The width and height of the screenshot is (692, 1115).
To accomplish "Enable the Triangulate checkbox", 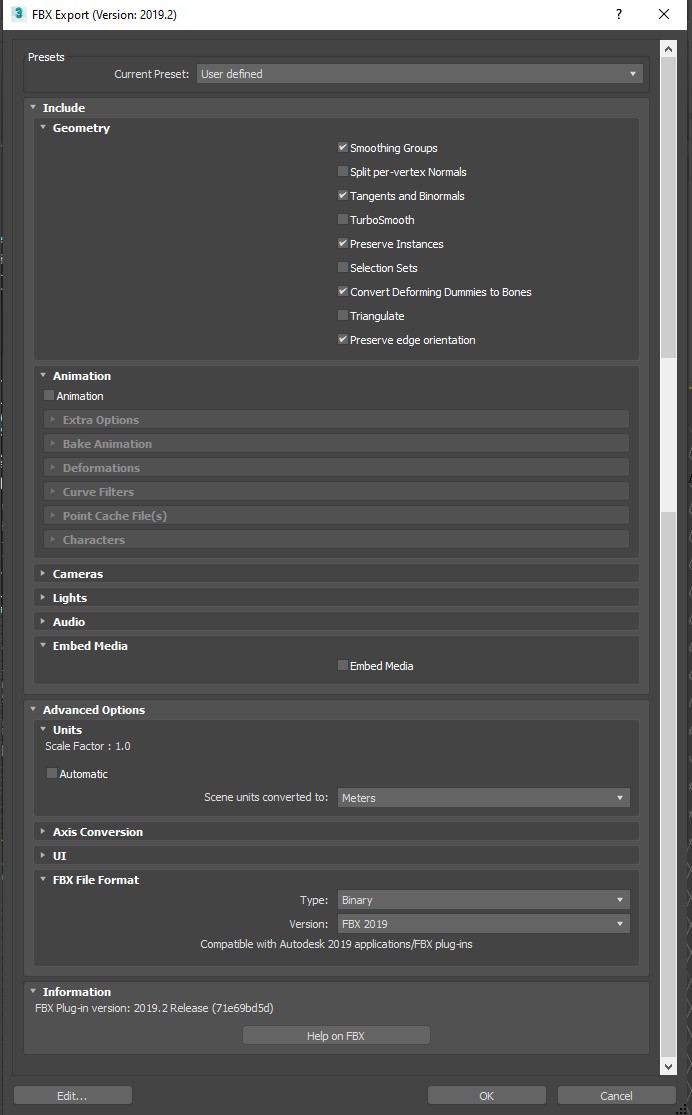I will [343, 316].
